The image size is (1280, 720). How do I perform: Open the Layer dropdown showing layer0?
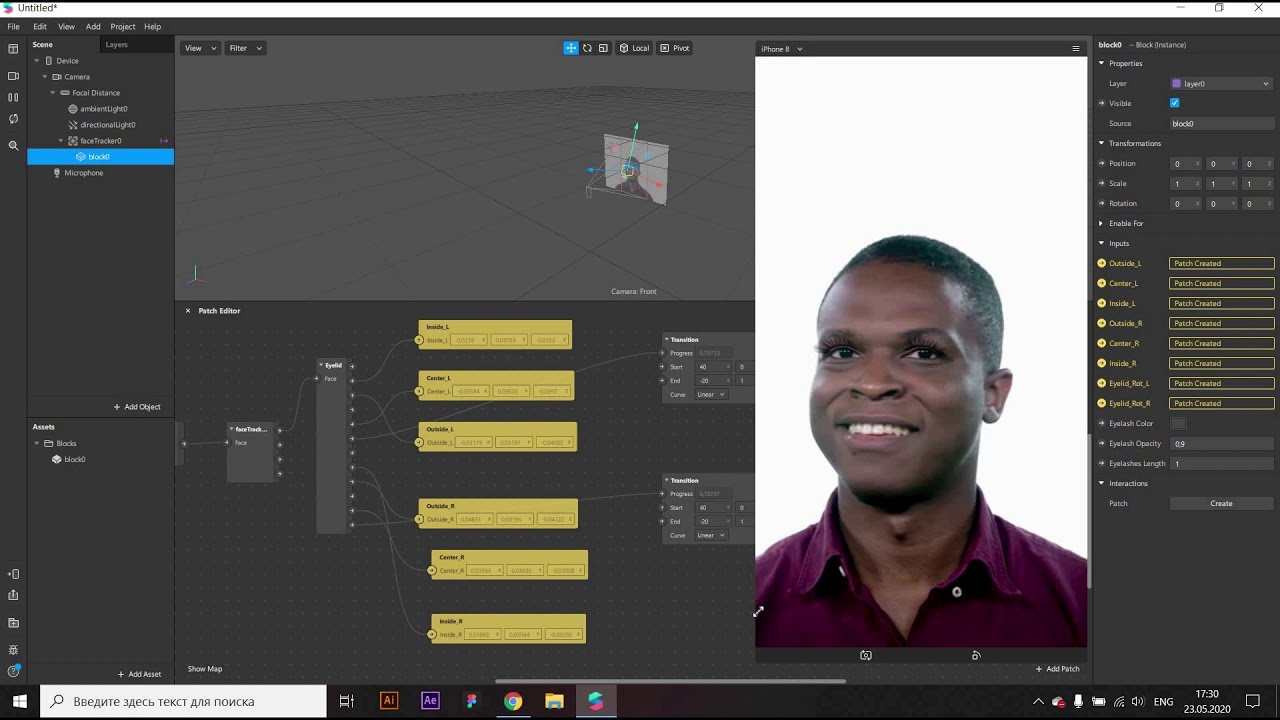[x=1221, y=84]
